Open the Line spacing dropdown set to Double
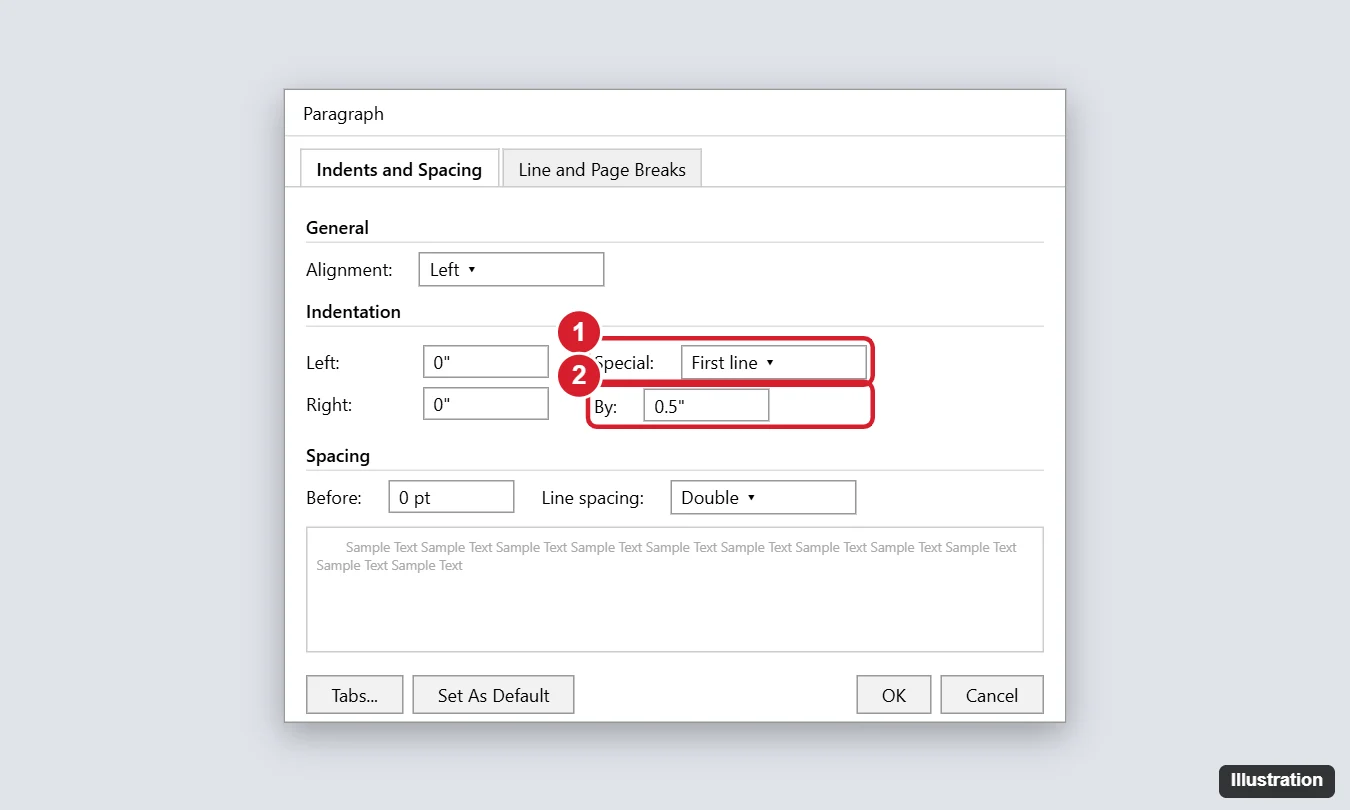 coord(763,497)
